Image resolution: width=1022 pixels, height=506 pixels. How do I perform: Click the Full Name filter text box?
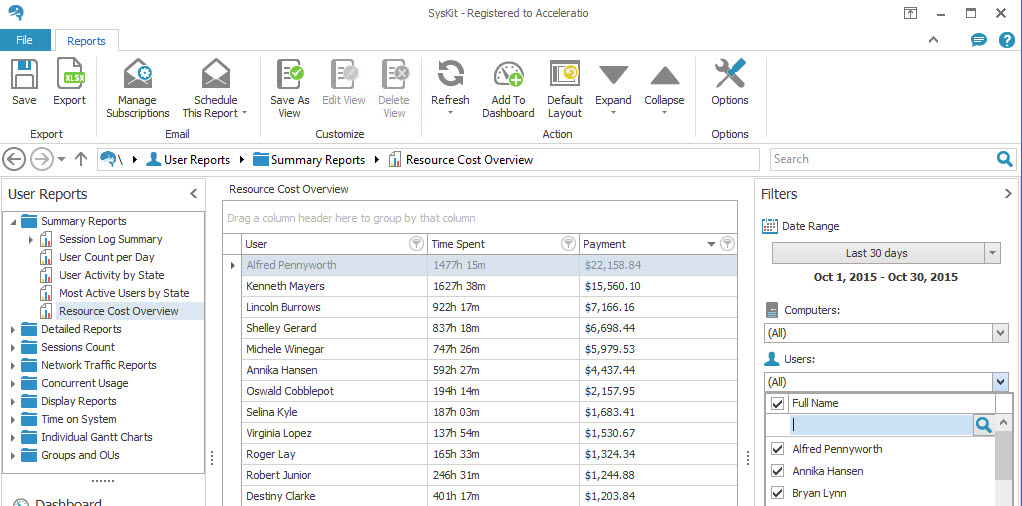point(882,425)
